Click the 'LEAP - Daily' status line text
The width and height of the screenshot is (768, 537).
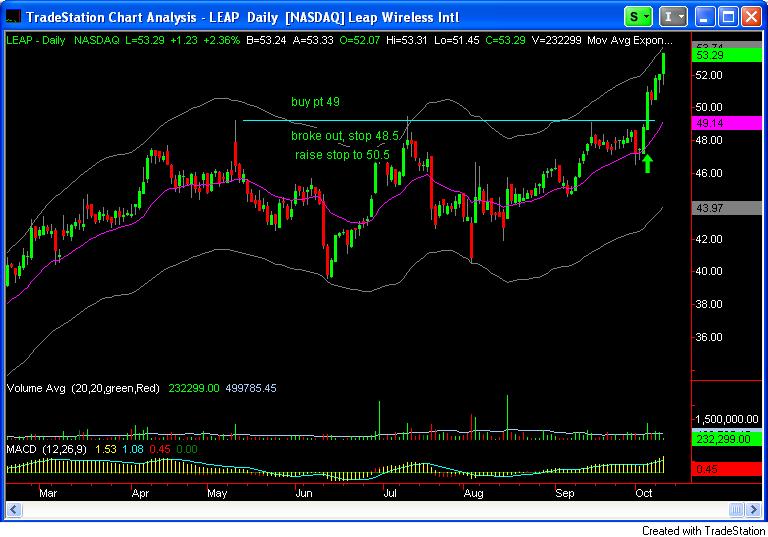(36, 40)
